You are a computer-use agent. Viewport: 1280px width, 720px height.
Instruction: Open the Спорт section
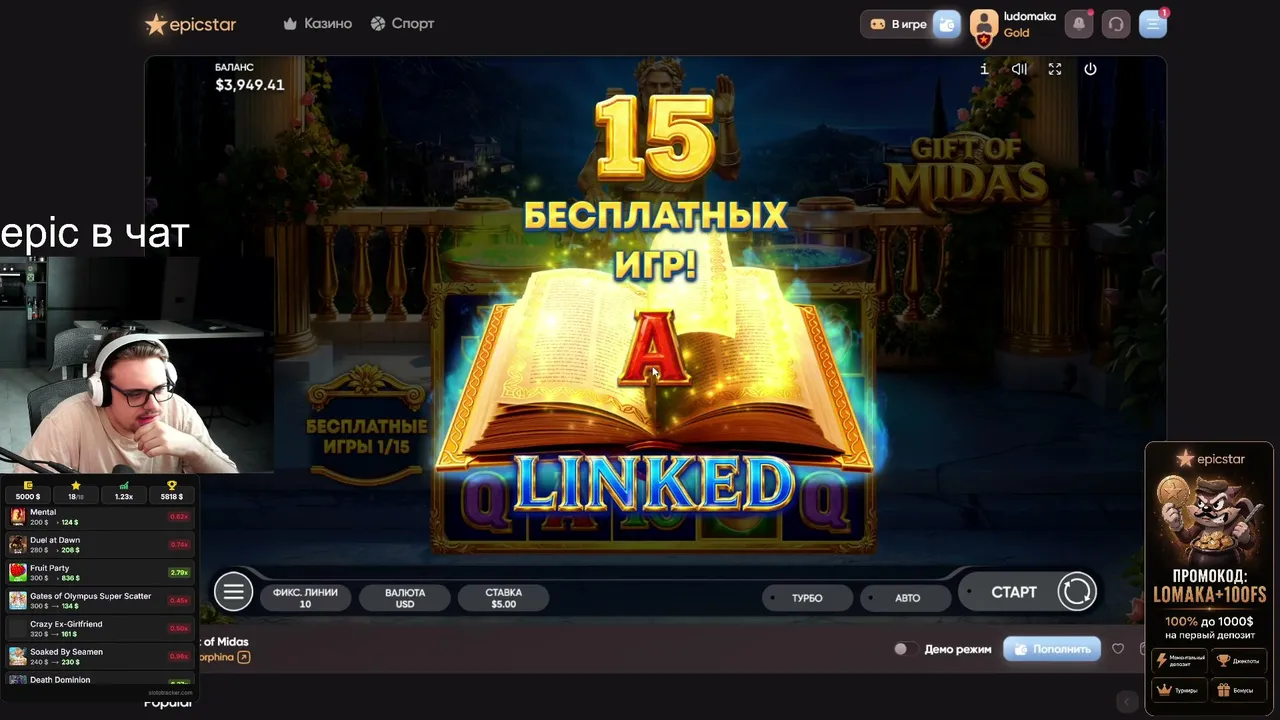click(402, 23)
